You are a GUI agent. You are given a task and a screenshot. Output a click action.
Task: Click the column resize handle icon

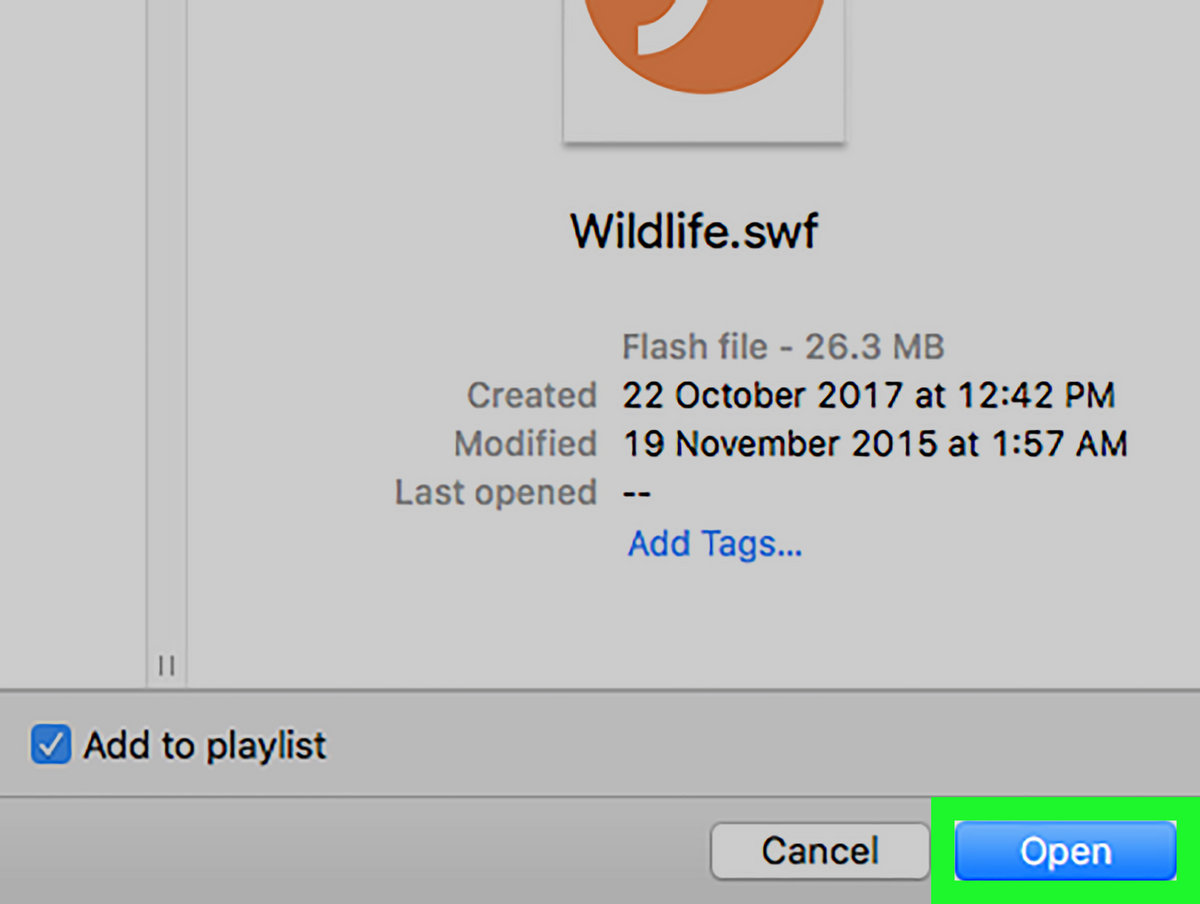coord(167,665)
